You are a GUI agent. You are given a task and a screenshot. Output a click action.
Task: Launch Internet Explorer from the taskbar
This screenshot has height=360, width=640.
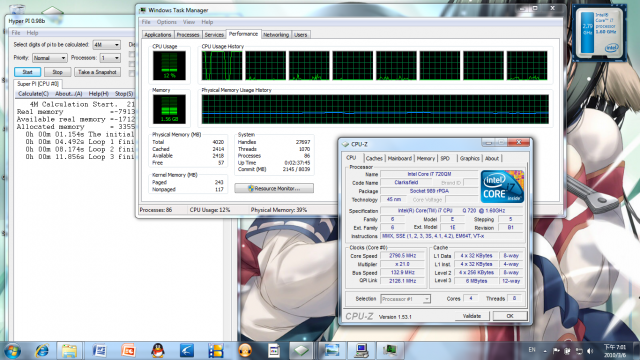[42, 351]
